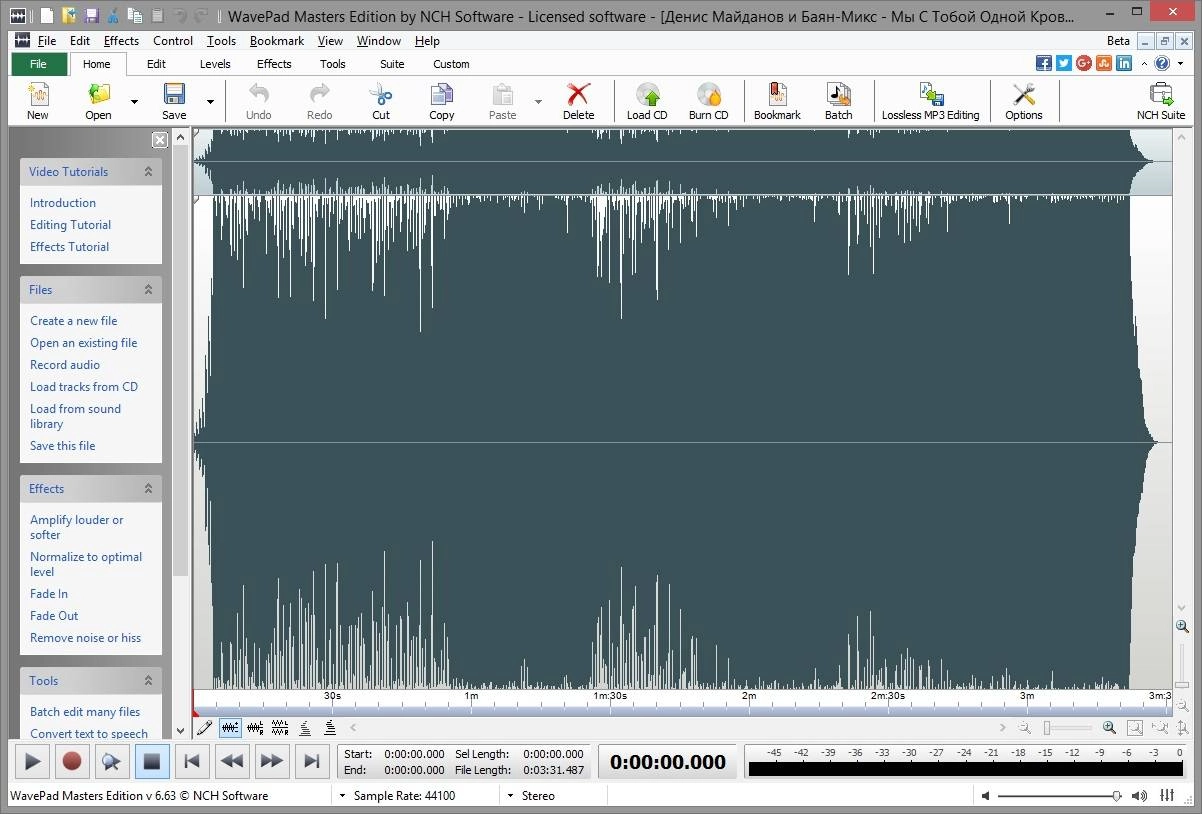Screen dimensions: 1202x814
Task: Click vertical zoom in magnifier at right edge
Action: [x=1183, y=626]
